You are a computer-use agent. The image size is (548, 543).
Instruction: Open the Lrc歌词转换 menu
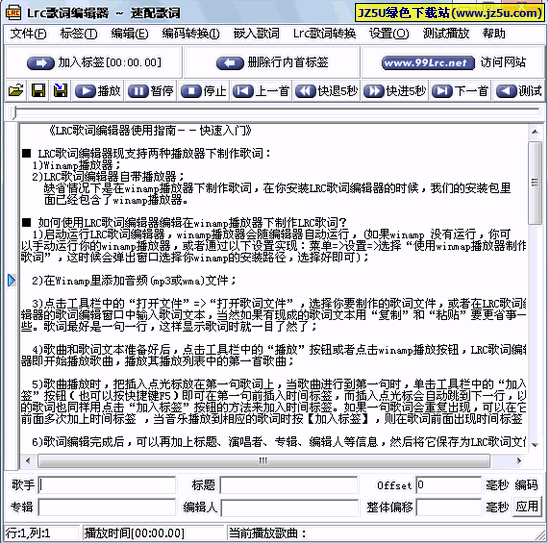[324, 34]
